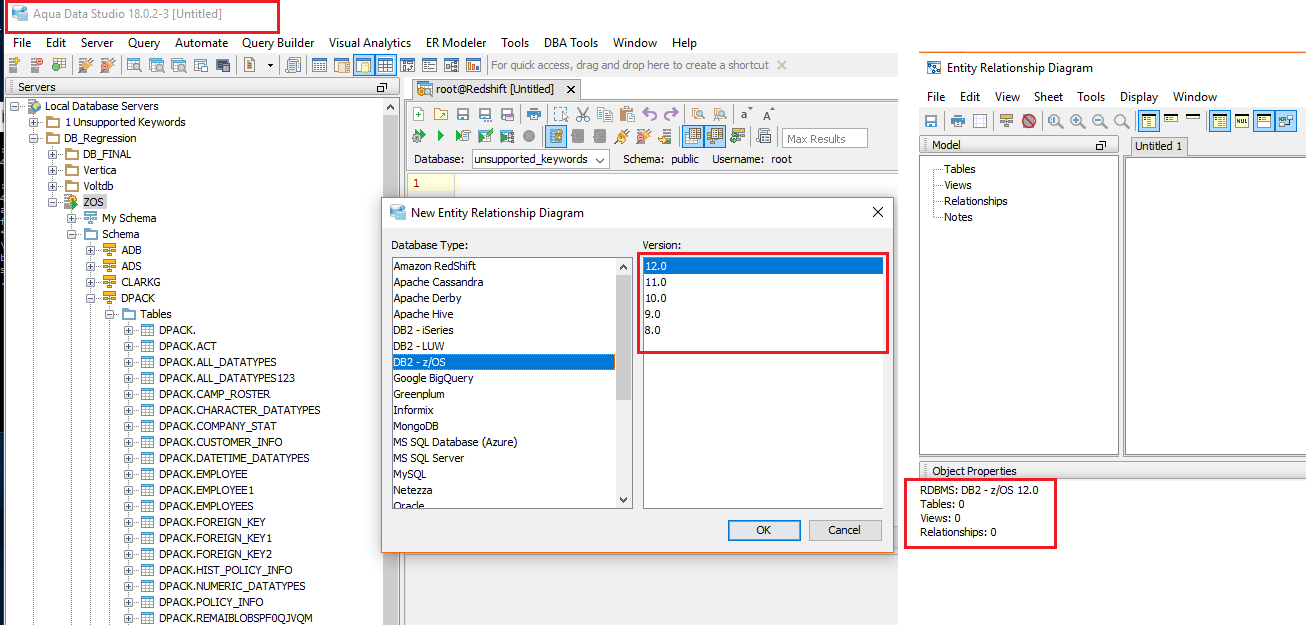Screen dimensions: 1306x626
Task: Open the ER Modeler menu
Action: point(456,43)
